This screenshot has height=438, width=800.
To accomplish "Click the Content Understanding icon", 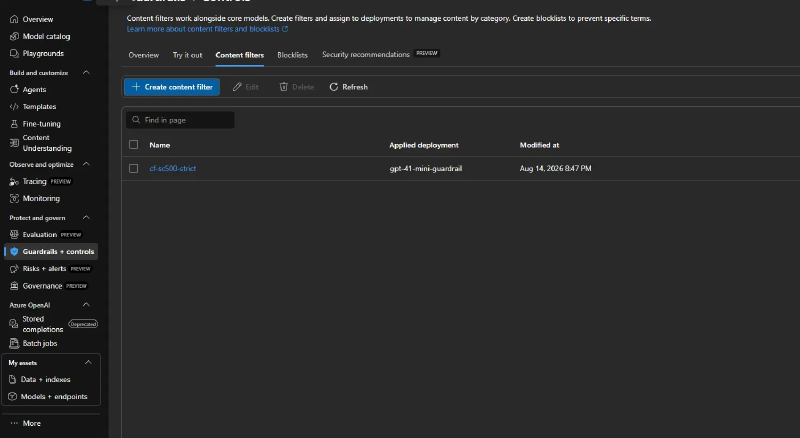I will [x=14, y=143].
